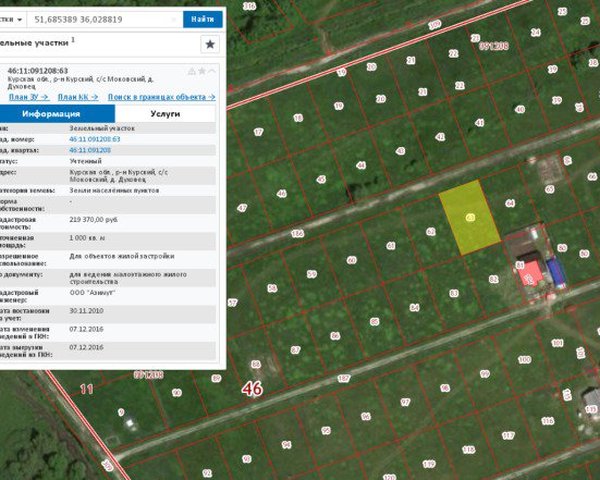Click parcel 65 on the map
Image resolution: width=600 pixels, height=480 pixels.
[x=549, y=189]
